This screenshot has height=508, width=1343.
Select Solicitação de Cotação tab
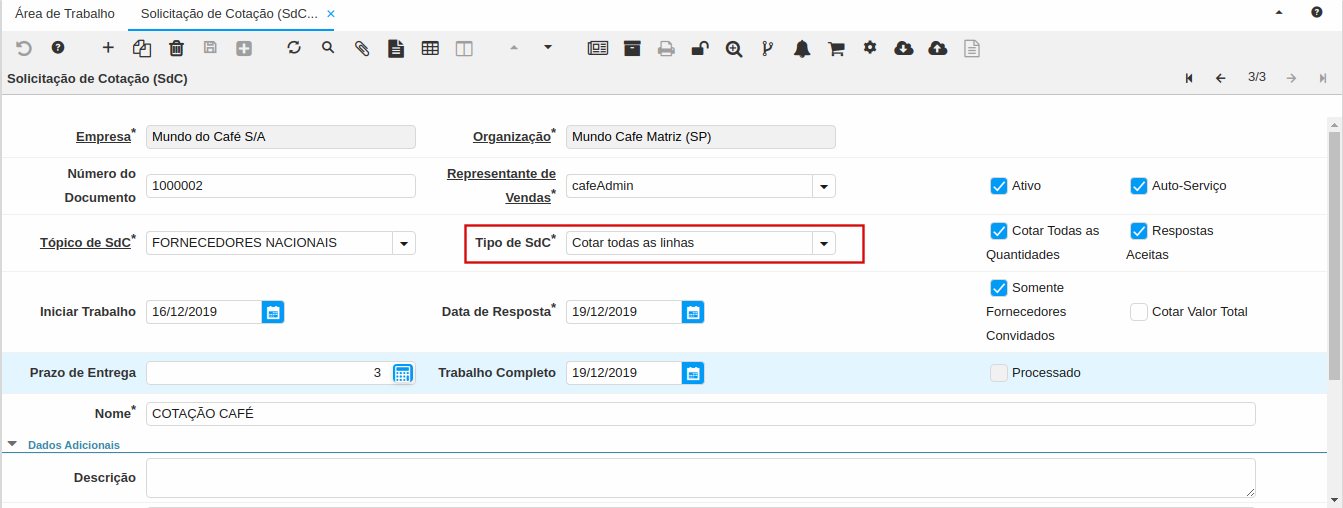tap(229, 14)
